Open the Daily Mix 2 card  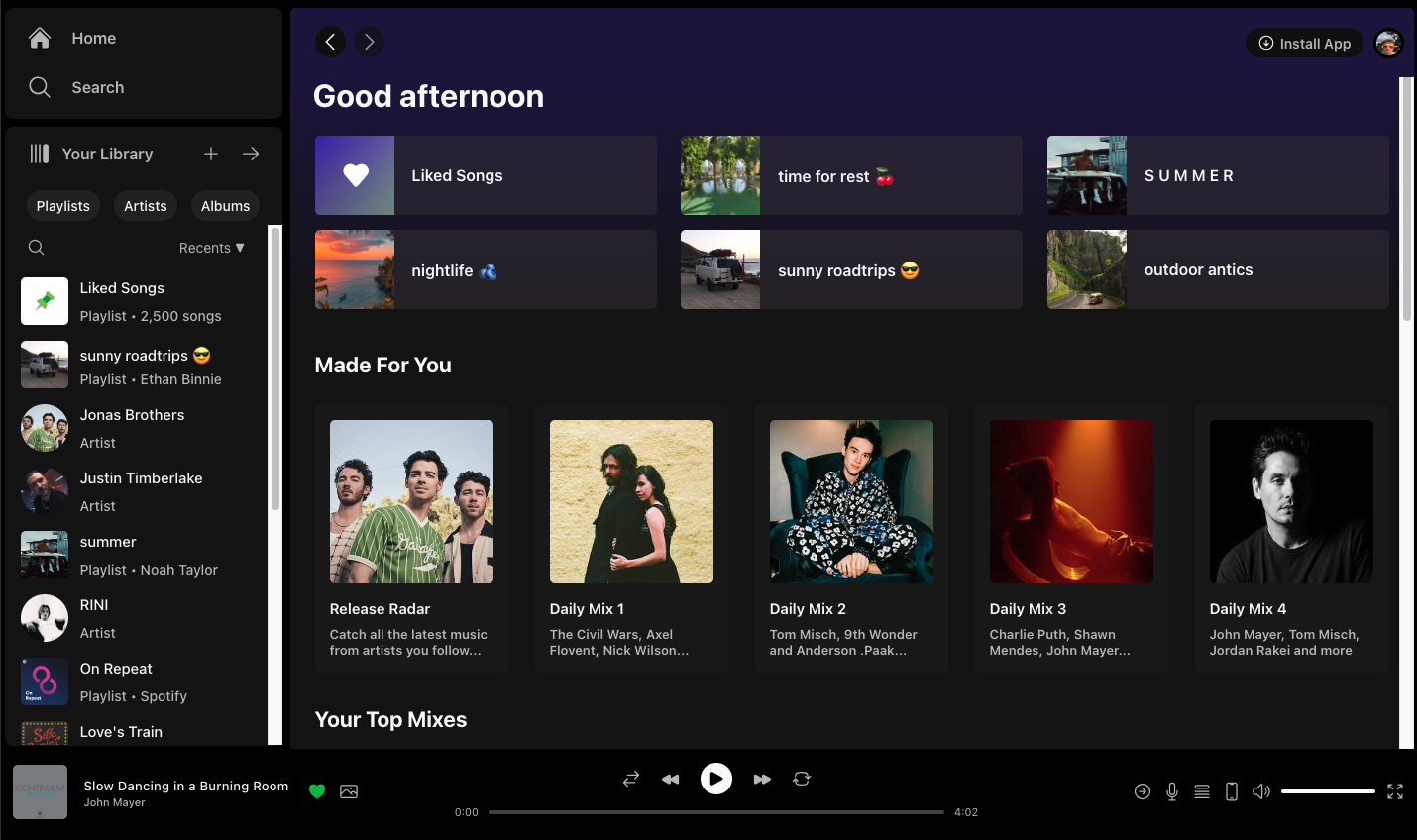(851, 539)
